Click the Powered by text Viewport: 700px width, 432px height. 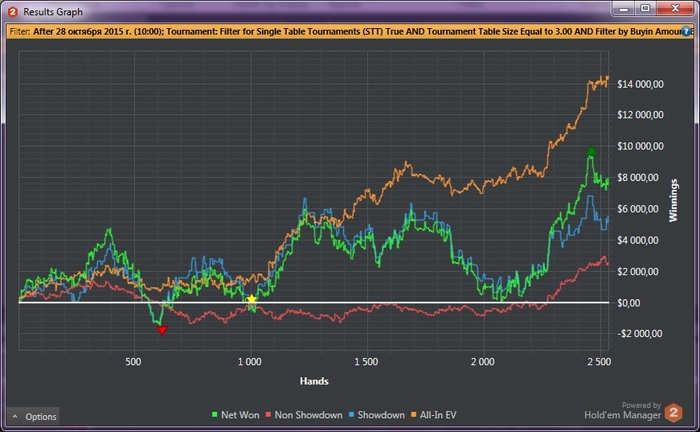point(641,405)
